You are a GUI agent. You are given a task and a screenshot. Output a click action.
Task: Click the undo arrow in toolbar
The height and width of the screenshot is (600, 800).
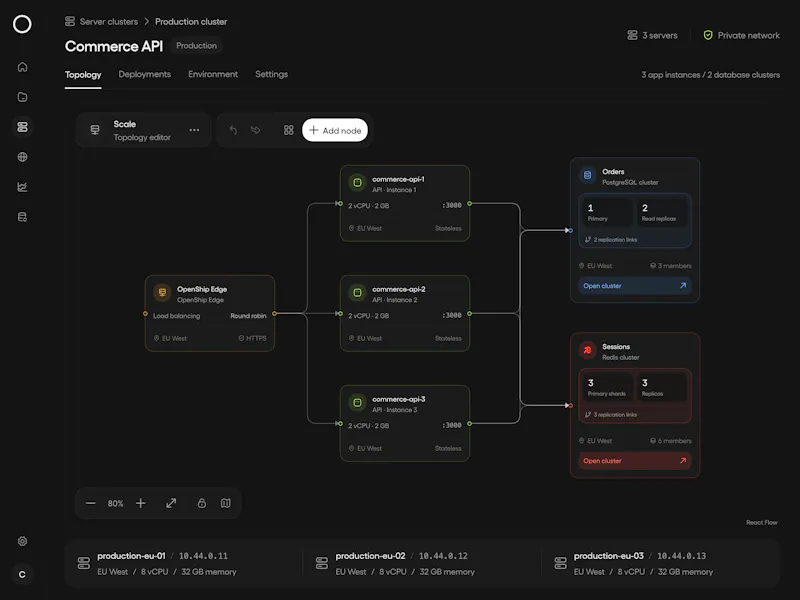pyautogui.click(x=233, y=130)
